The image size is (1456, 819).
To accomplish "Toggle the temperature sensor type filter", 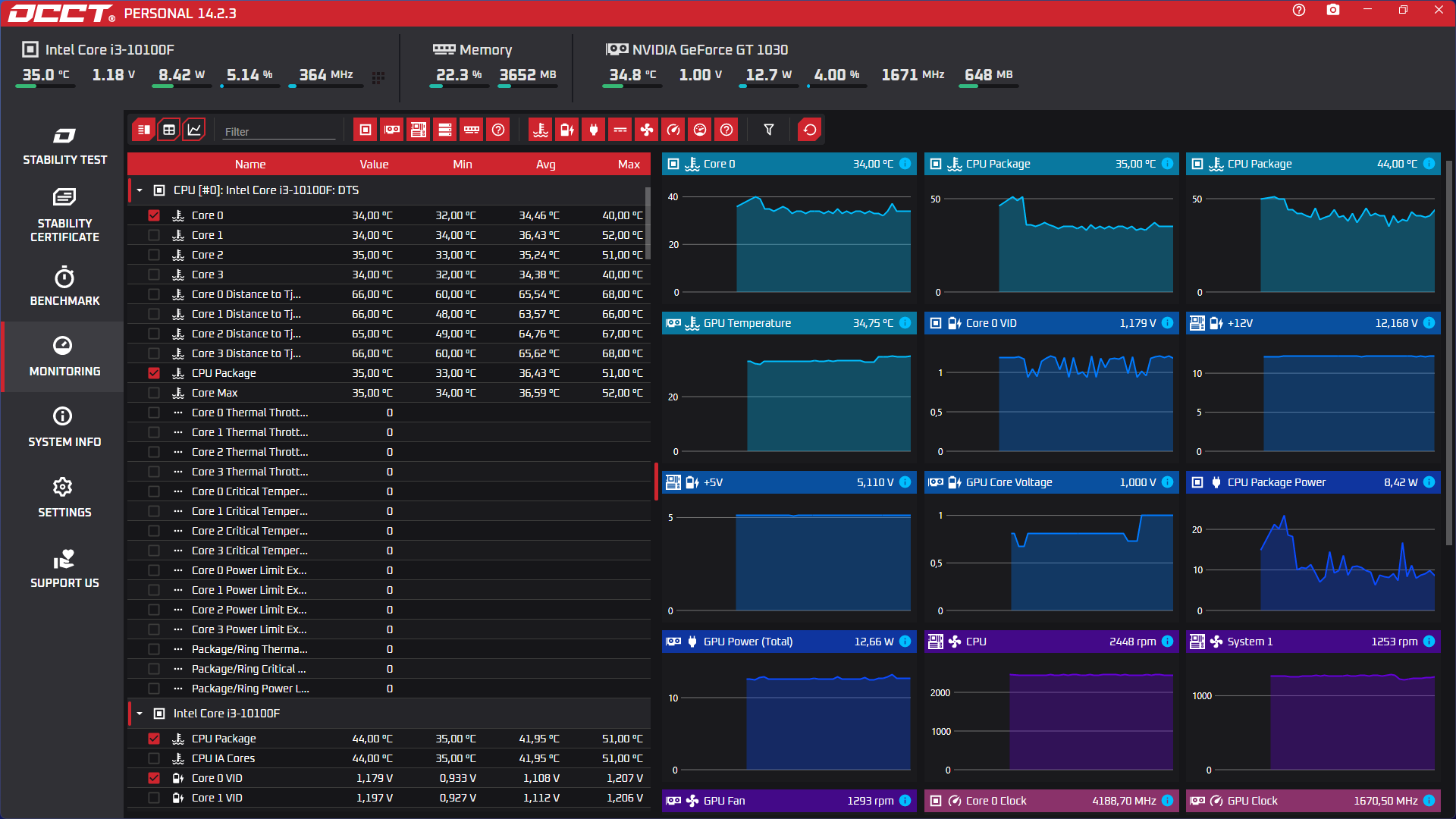I will point(541,130).
